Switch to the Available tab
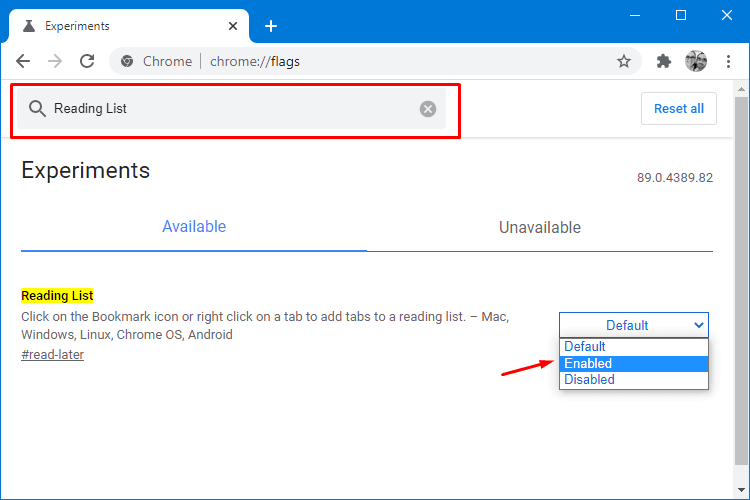 click(194, 226)
